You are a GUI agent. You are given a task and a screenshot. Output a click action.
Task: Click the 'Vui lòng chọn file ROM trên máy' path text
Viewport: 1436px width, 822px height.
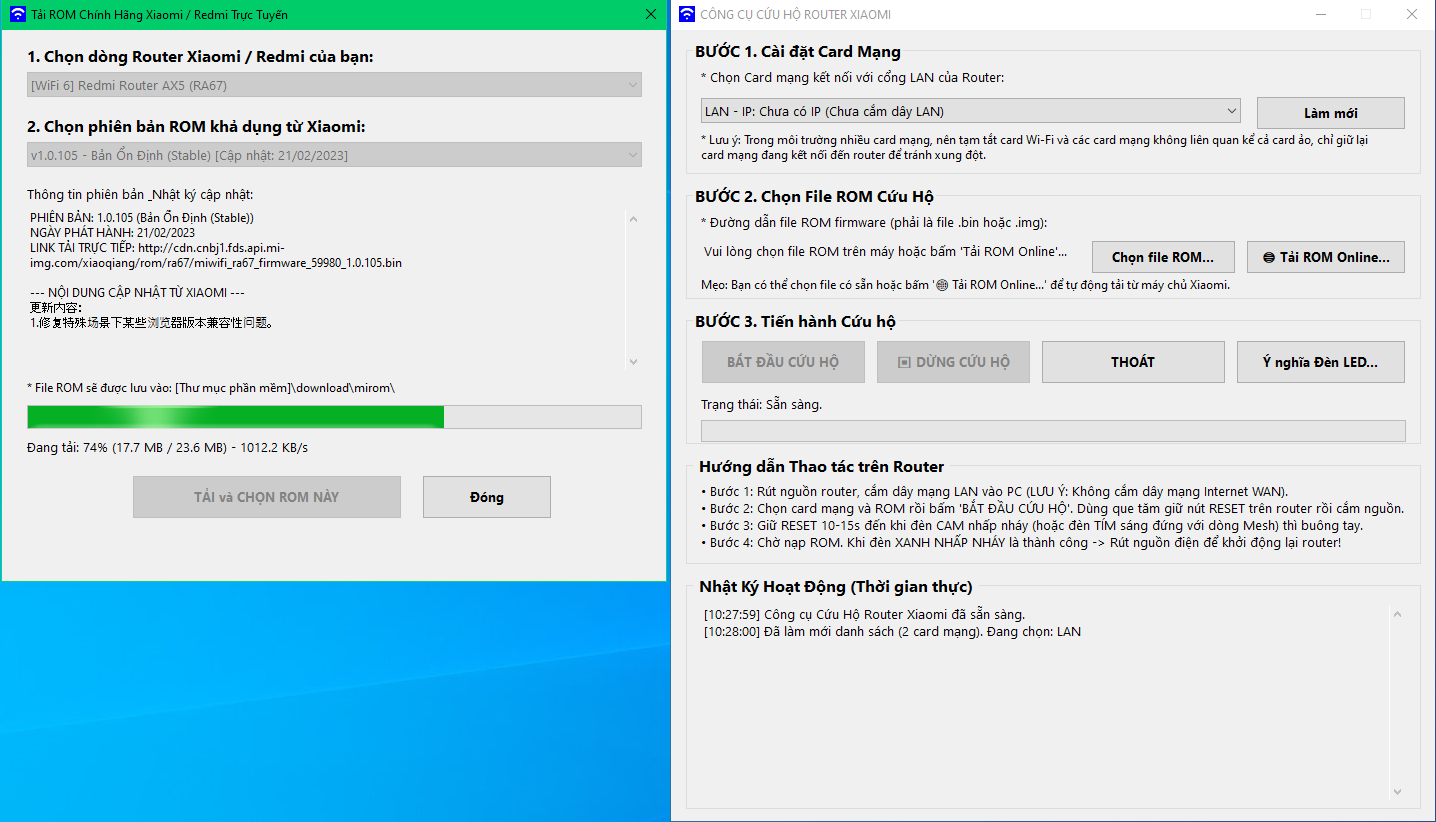click(886, 253)
